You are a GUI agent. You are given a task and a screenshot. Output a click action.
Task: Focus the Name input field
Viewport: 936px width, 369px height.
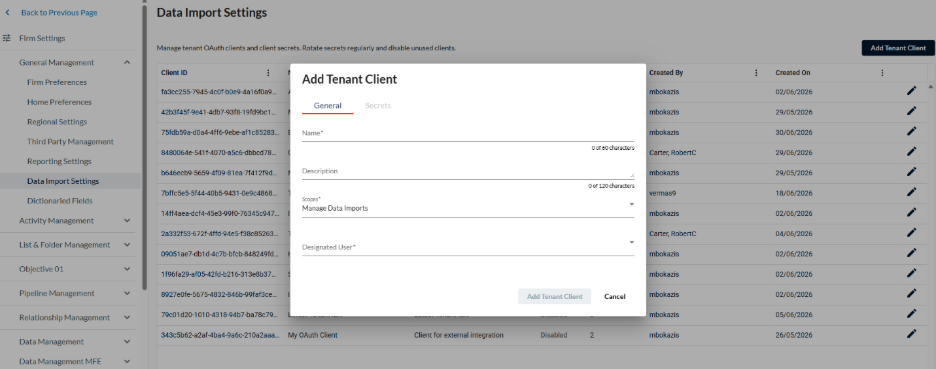[468, 133]
